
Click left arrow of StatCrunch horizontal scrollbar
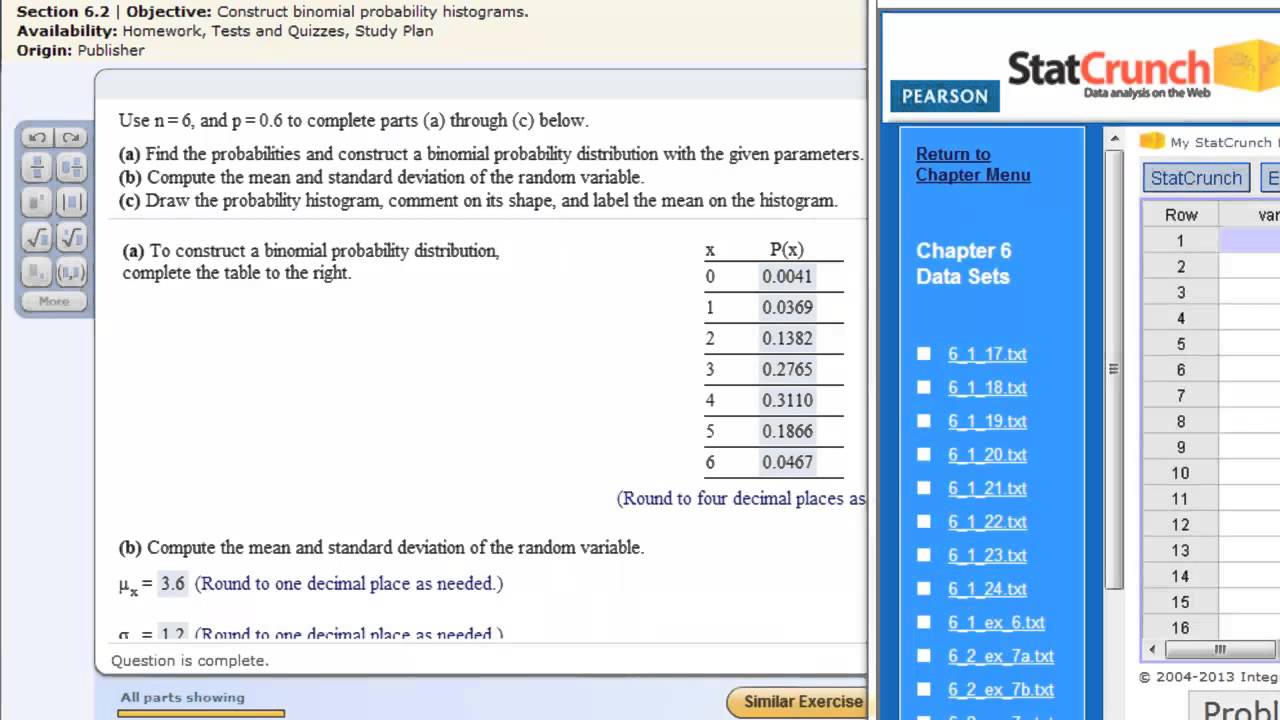tap(1152, 650)
